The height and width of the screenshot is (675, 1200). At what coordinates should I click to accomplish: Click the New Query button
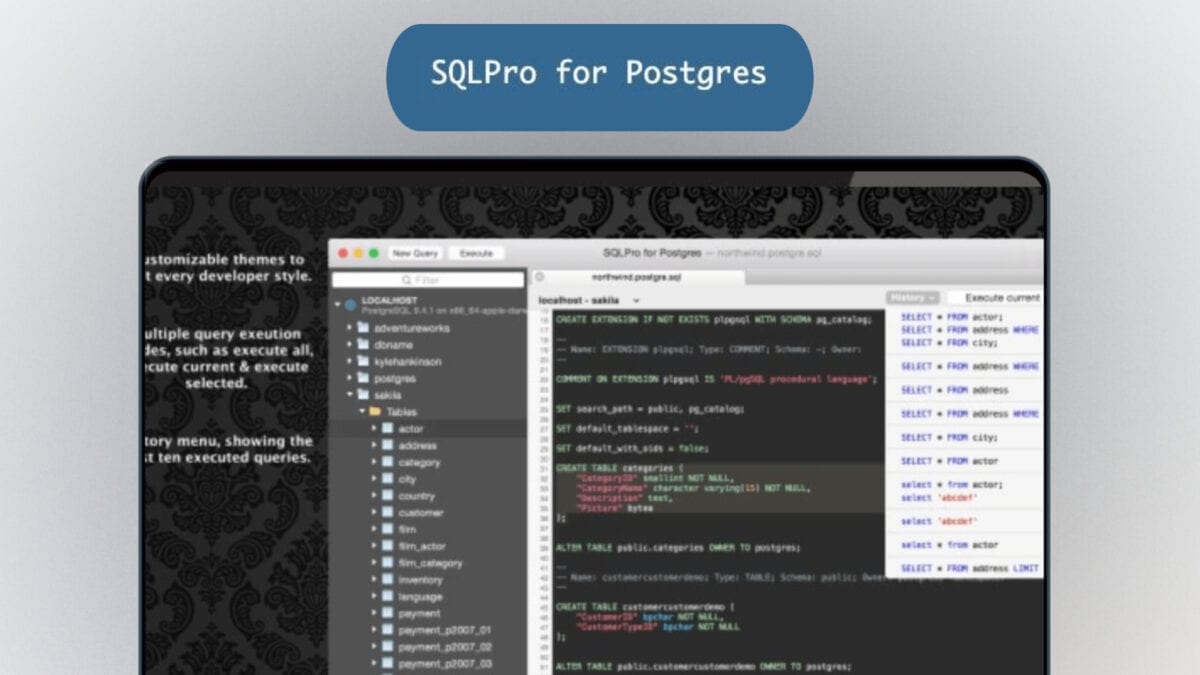pyautogui.click(x=415, y=253)
